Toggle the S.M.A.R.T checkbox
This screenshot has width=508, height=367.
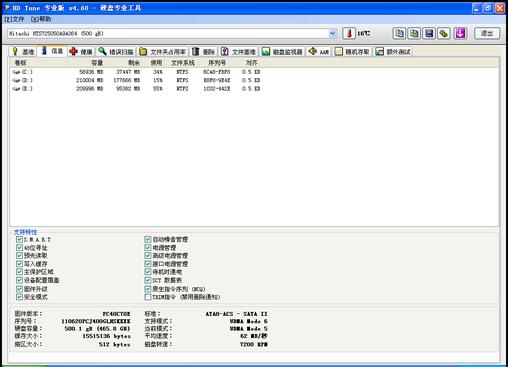19,239
